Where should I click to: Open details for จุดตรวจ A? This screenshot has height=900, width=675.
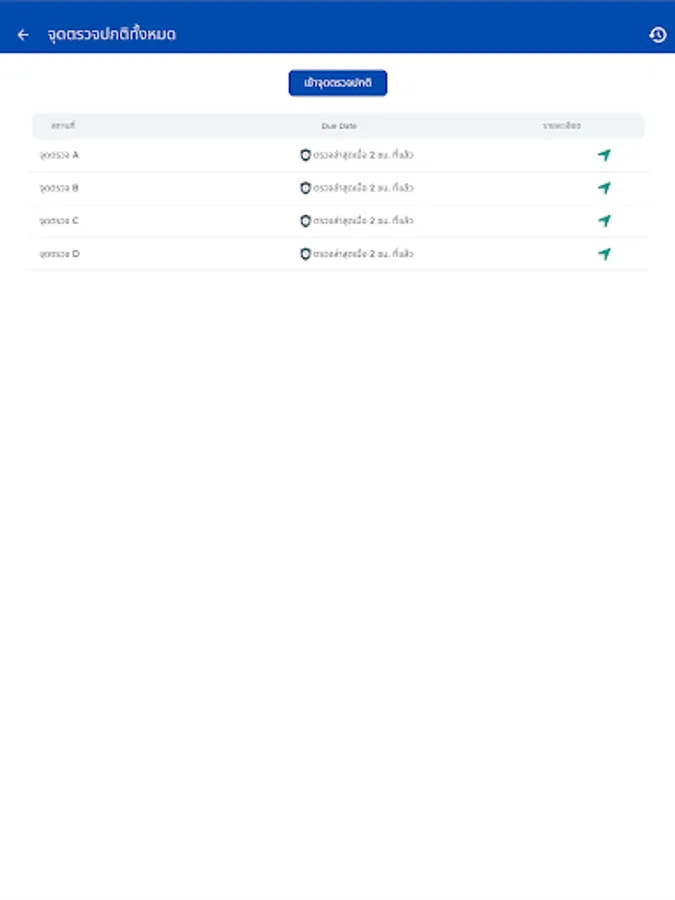coord(337,155)
